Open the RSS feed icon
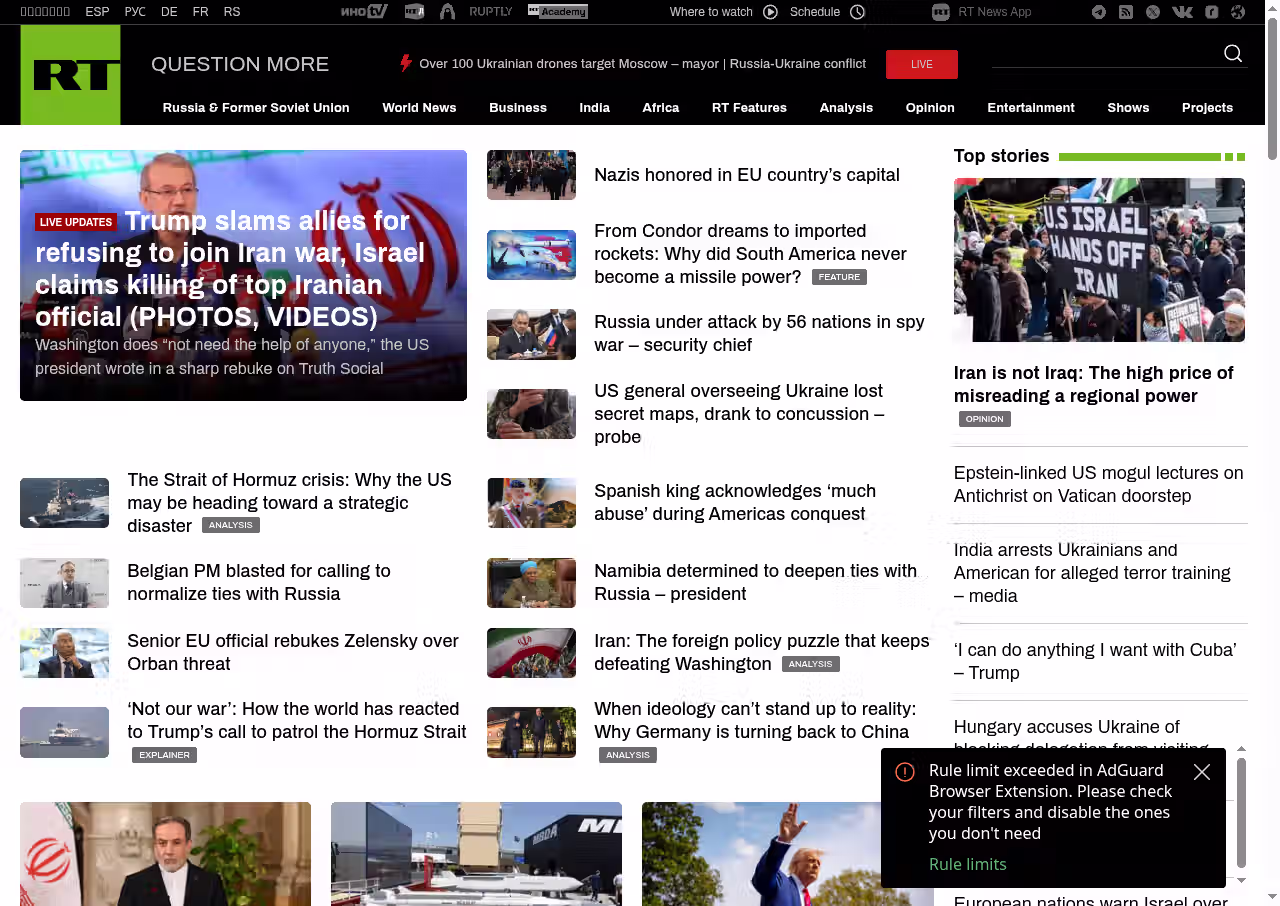Screen dimensions: 1280x906 pyautogui.click(x=1126, y=12)
